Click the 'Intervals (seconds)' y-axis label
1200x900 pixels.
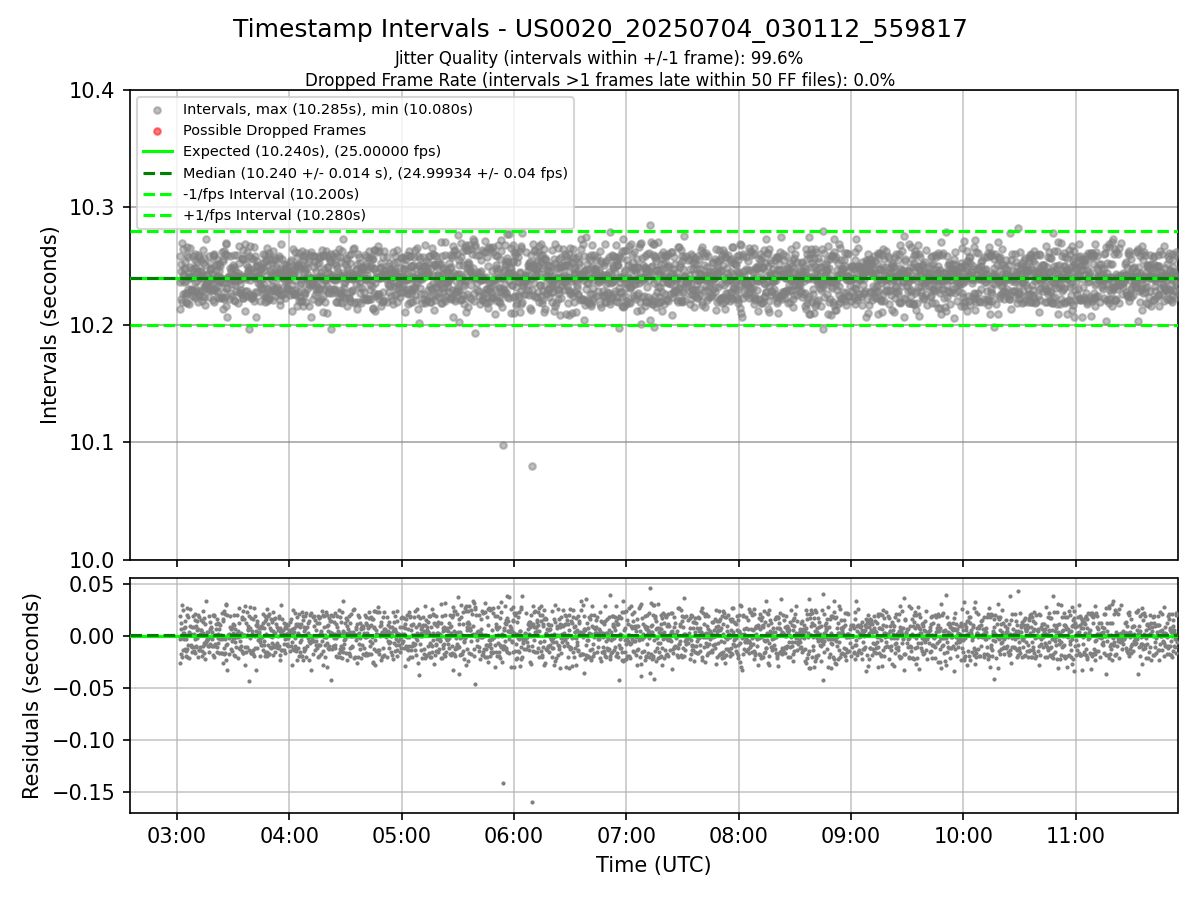tap(50, 325)
